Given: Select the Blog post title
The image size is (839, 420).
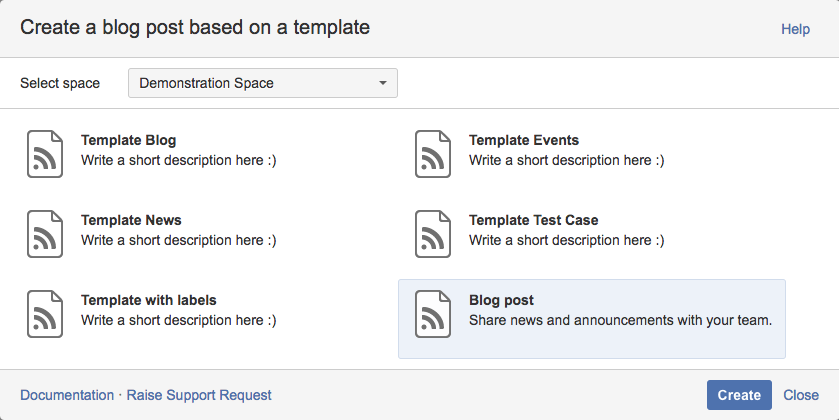Looking at the screenshot, I should click(x=501, y=301).
